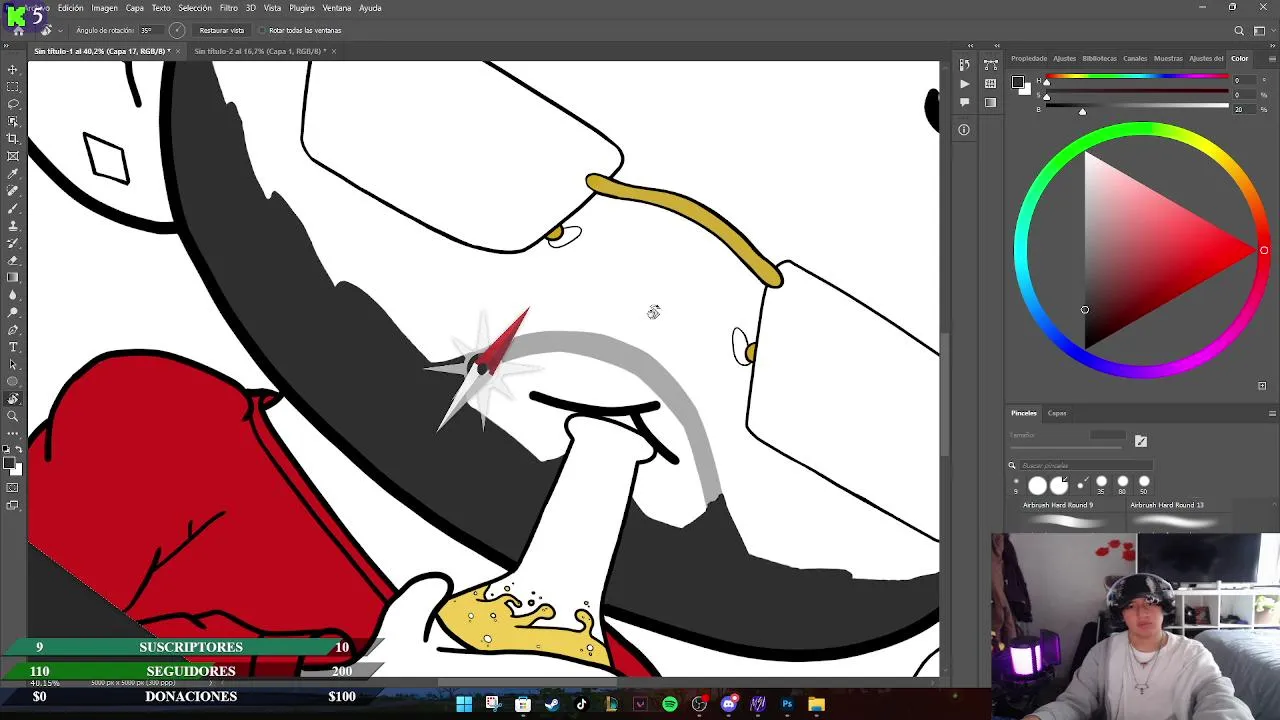Enable Rotar todas las ventanas checkbox
Screen dimensions: 1280x720
tap(263, 30)
